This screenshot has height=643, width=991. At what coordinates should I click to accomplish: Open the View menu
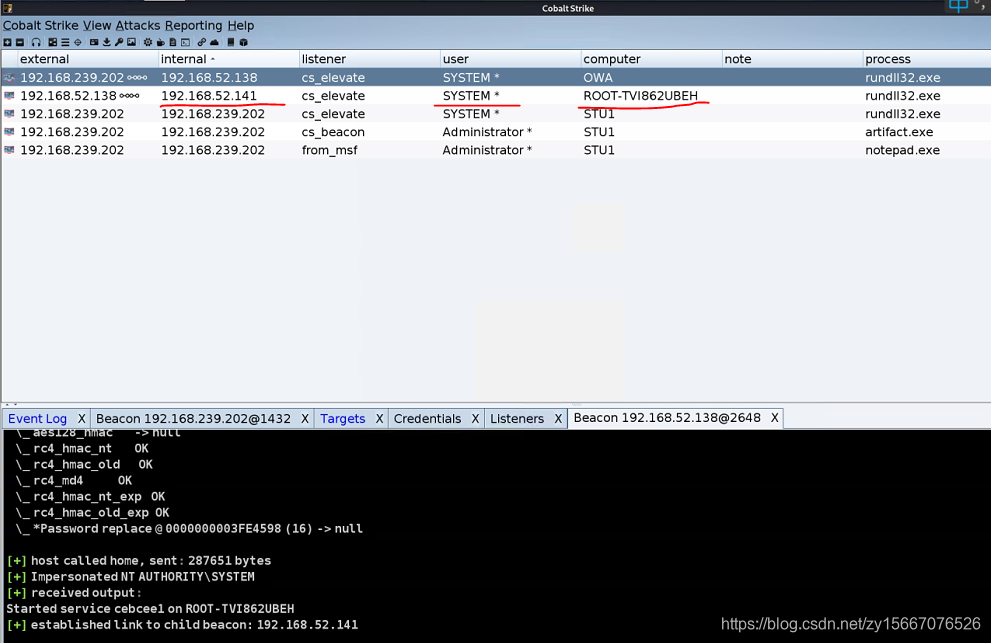pos(97,26)
